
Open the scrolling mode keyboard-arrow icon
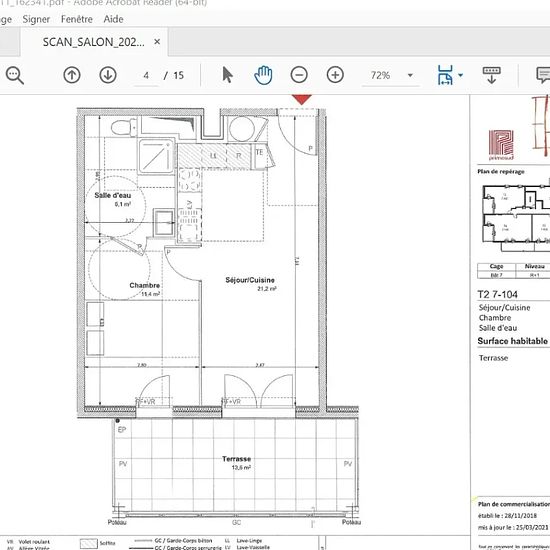[492, 75]
